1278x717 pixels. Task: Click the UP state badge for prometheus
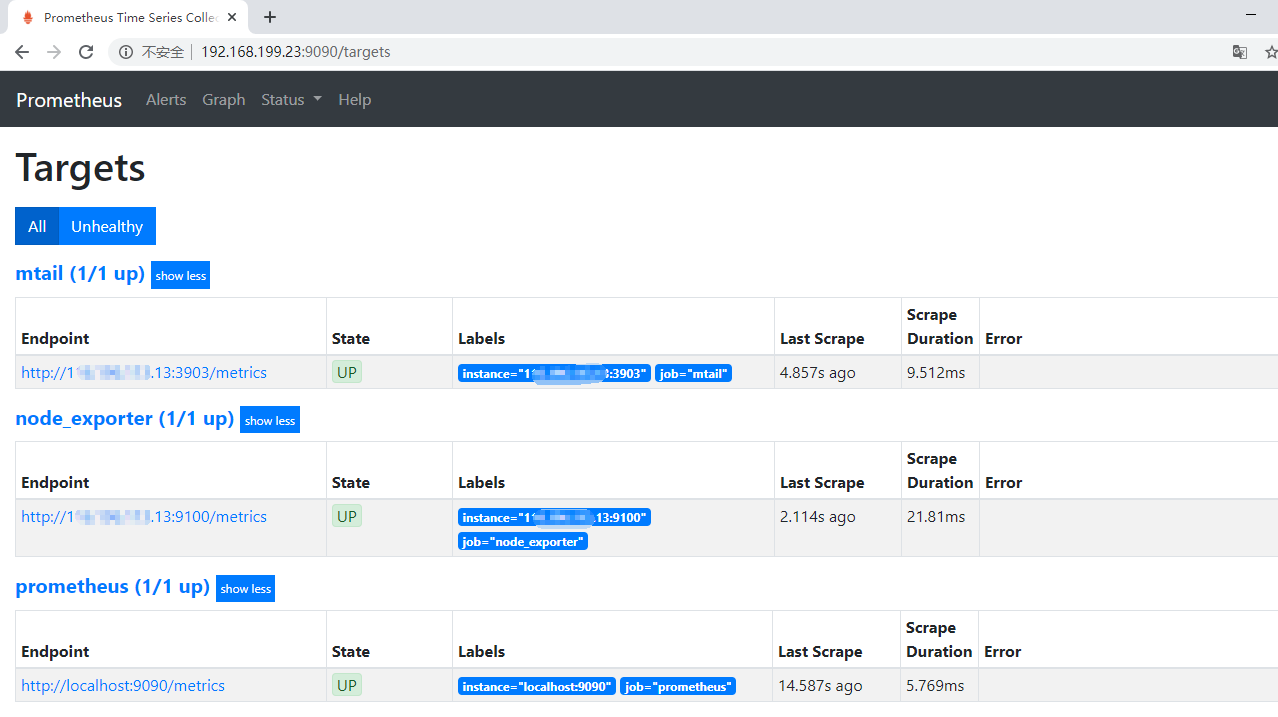[347, 685]
